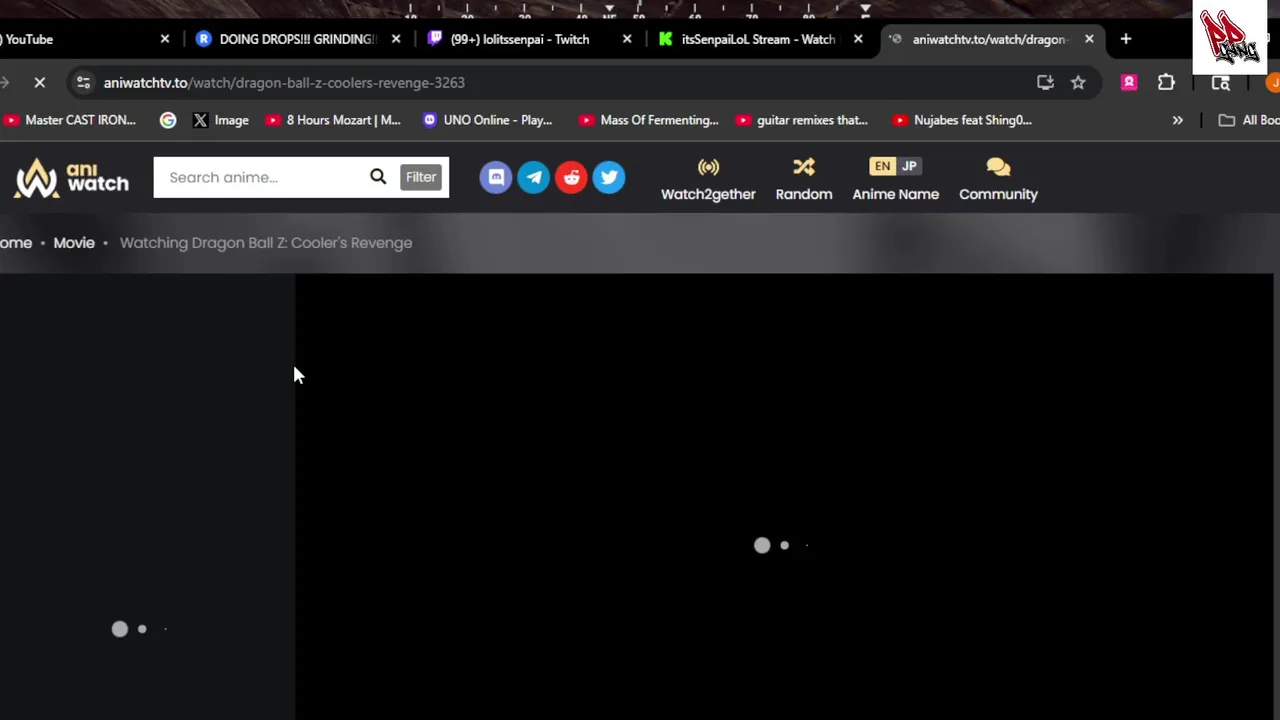Screen dimensions: 1280x720
Task: Click the magnifier search icon
Action: (378, 177)
